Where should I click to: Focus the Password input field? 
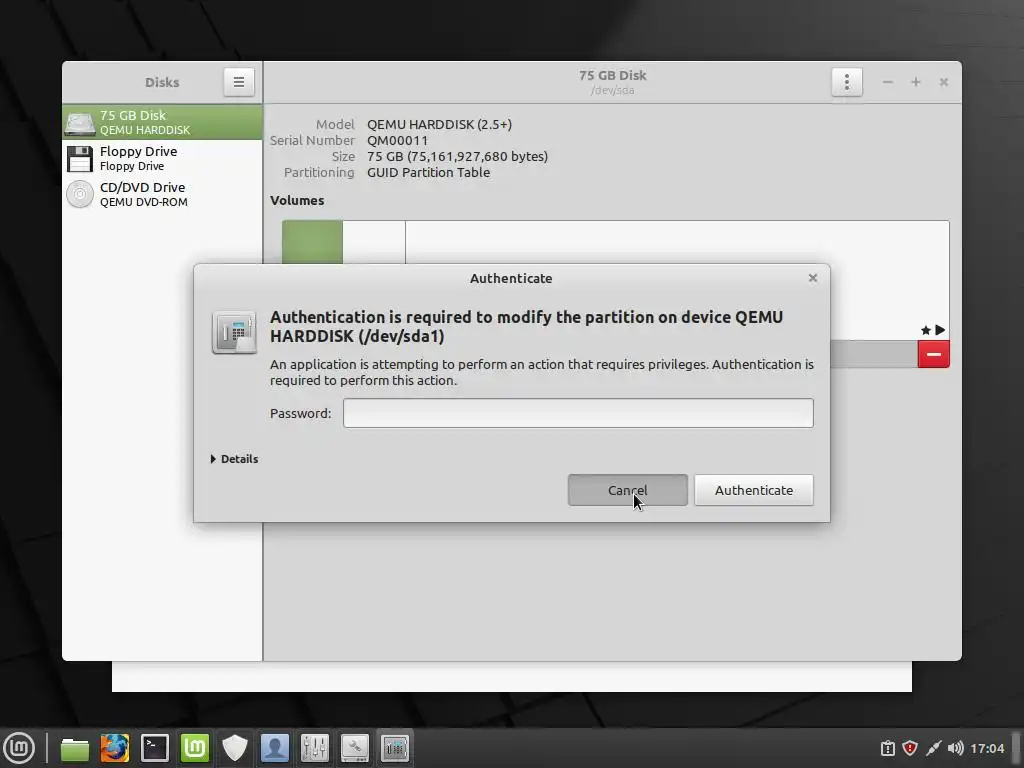point(578,413)
